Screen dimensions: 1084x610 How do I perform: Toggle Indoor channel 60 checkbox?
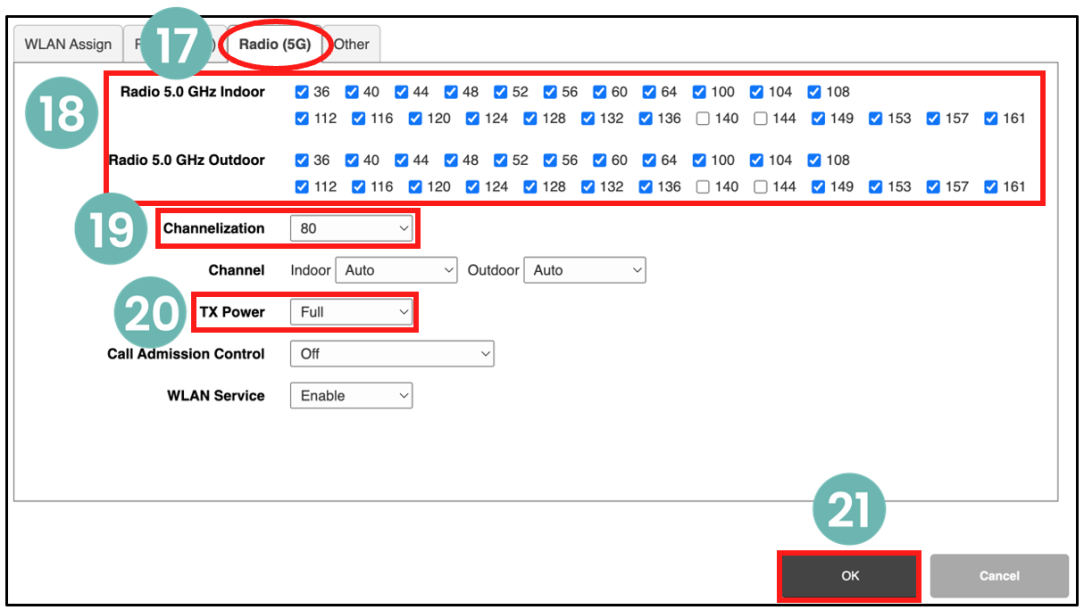[599, 92]
